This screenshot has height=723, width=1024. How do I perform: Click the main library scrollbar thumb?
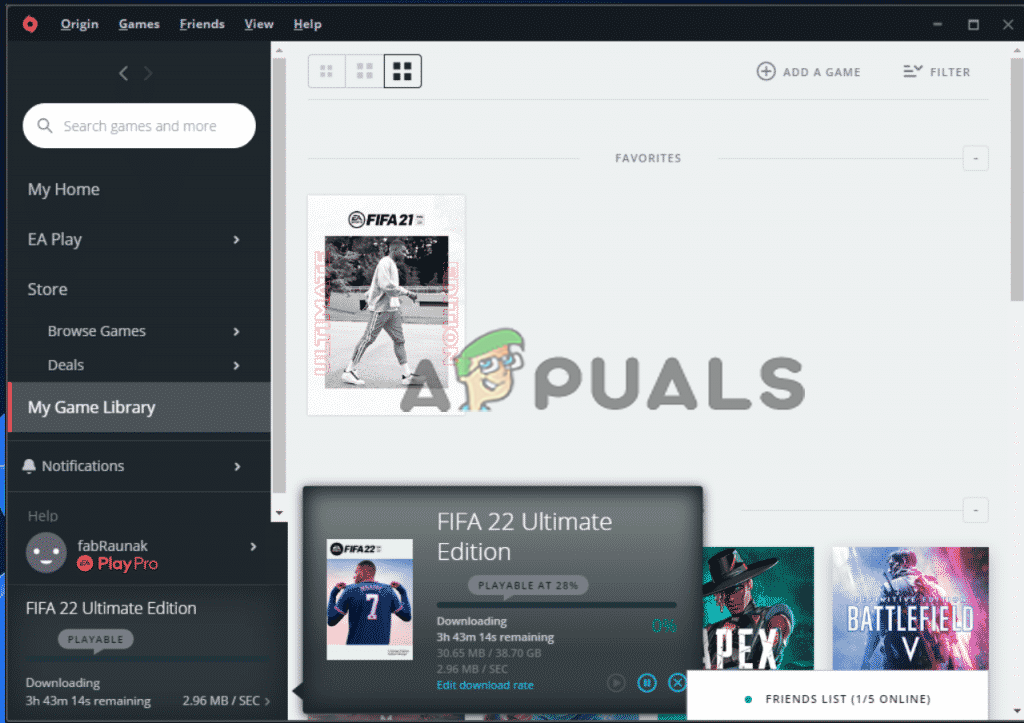(1017, 180)
